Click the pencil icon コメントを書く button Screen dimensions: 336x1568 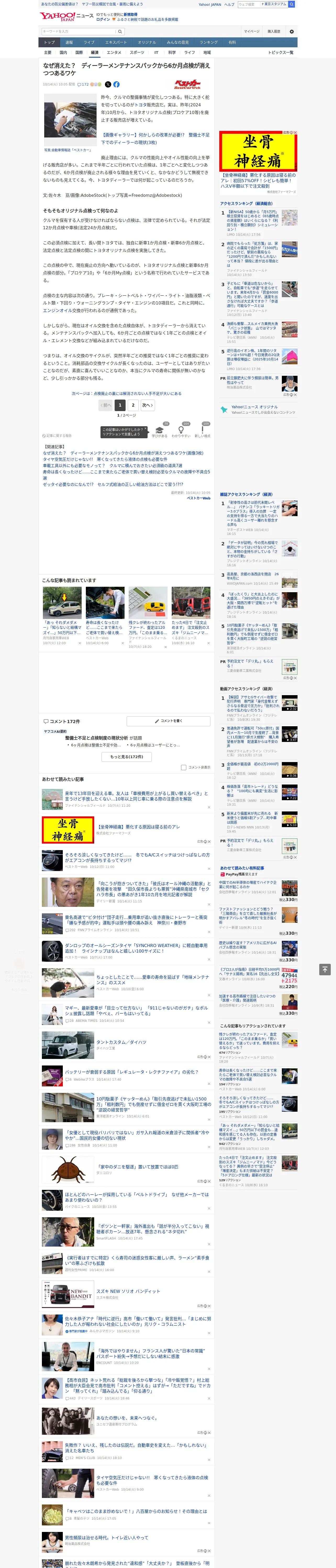click(168, 721)
